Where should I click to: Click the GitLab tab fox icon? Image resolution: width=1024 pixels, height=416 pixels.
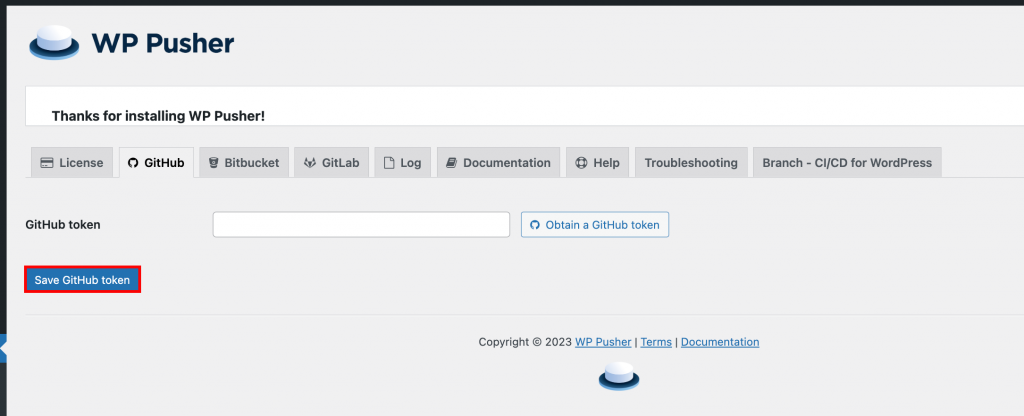tap(310, 163)
